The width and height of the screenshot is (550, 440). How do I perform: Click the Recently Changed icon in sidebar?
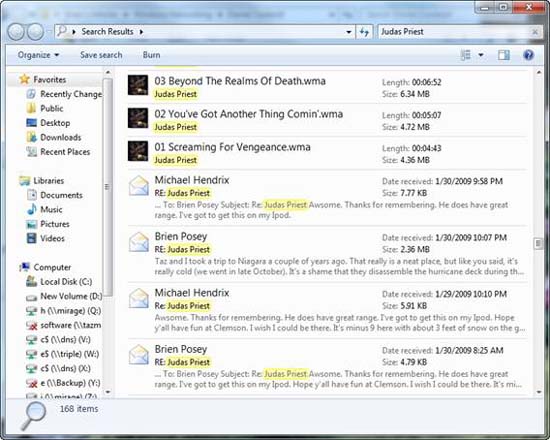(x=31, y=94)
